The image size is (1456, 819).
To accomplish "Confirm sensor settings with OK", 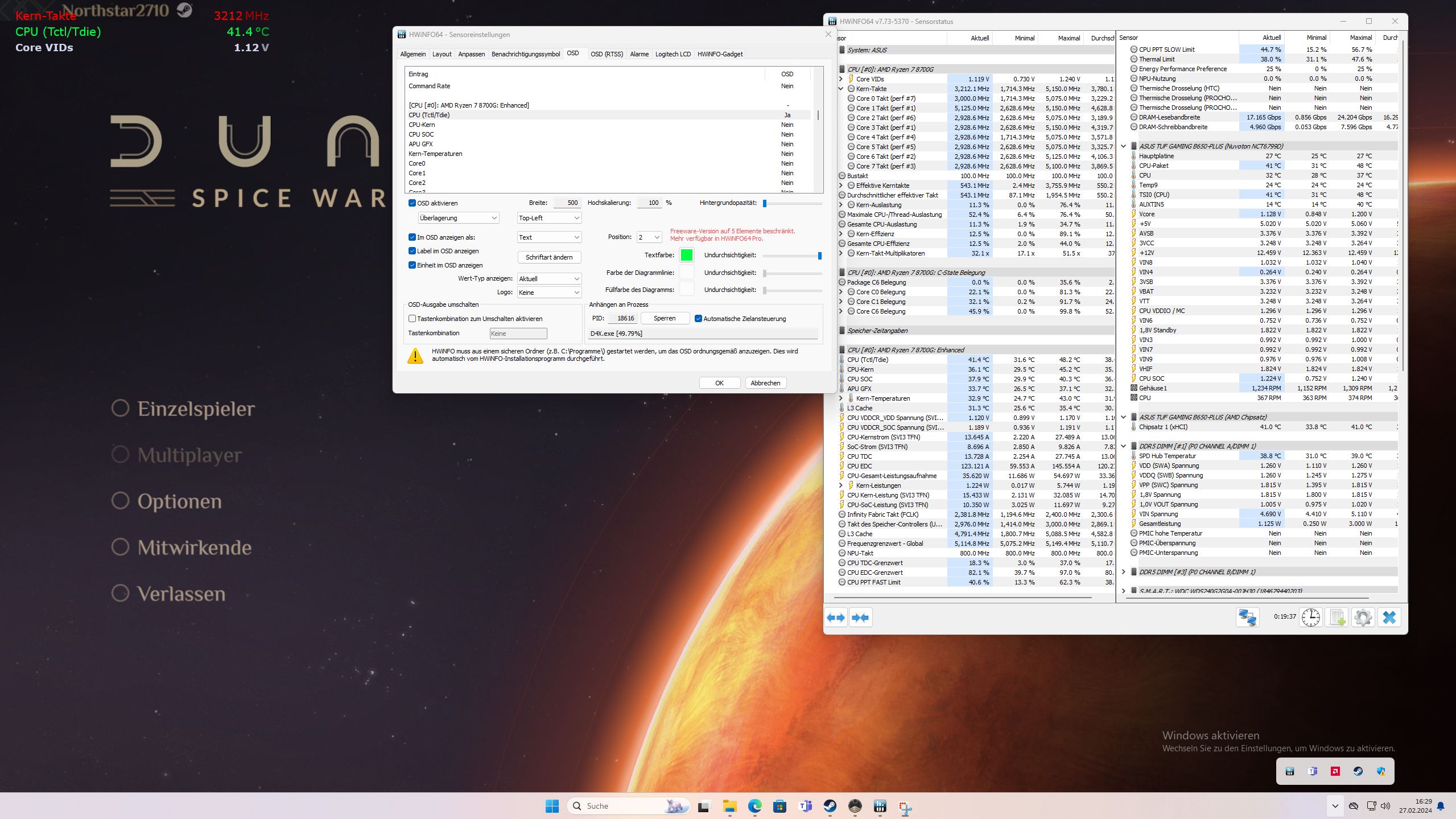I will click(x=720, y=383).
